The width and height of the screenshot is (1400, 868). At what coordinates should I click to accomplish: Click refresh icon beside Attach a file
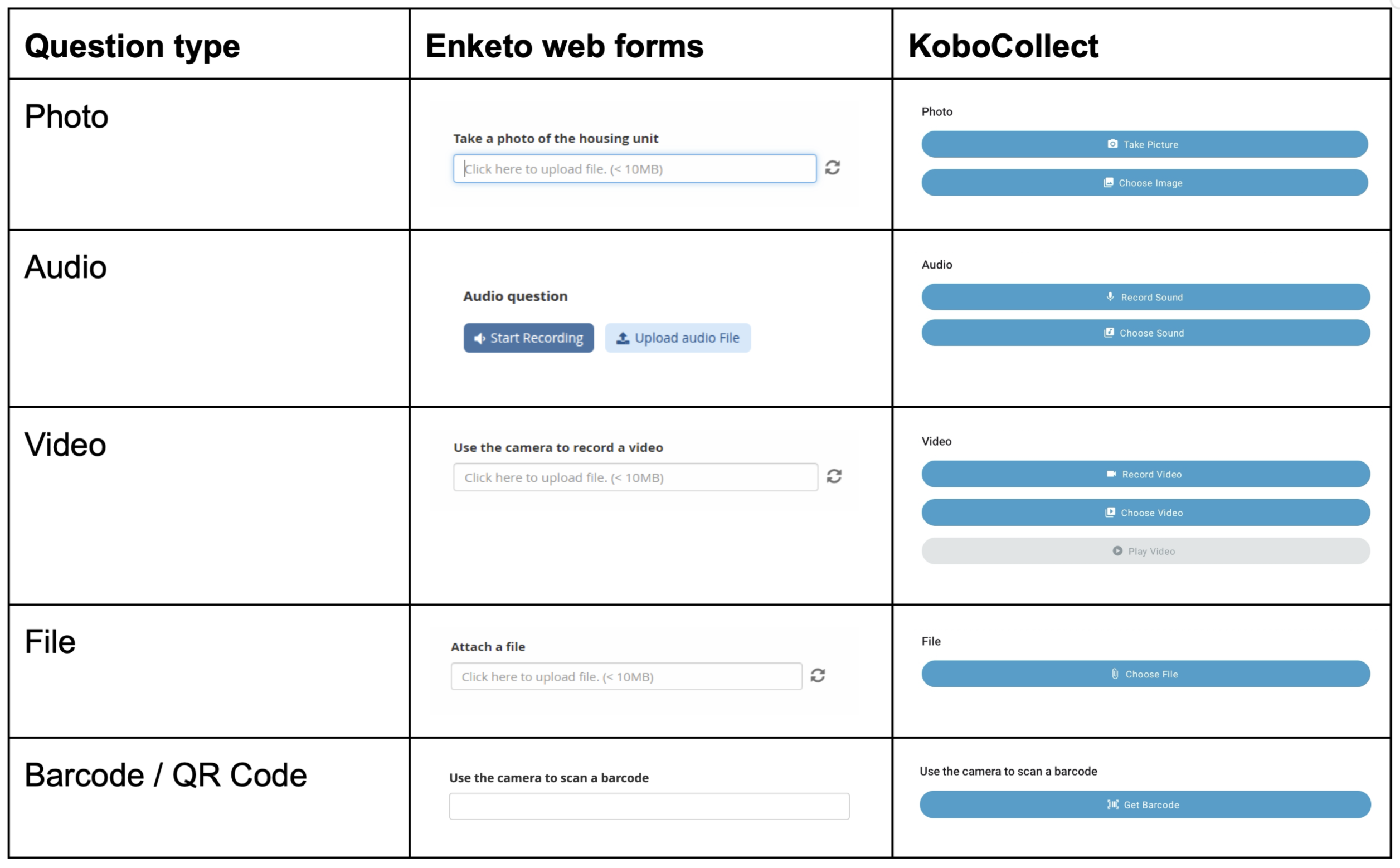tap(818, 676)
